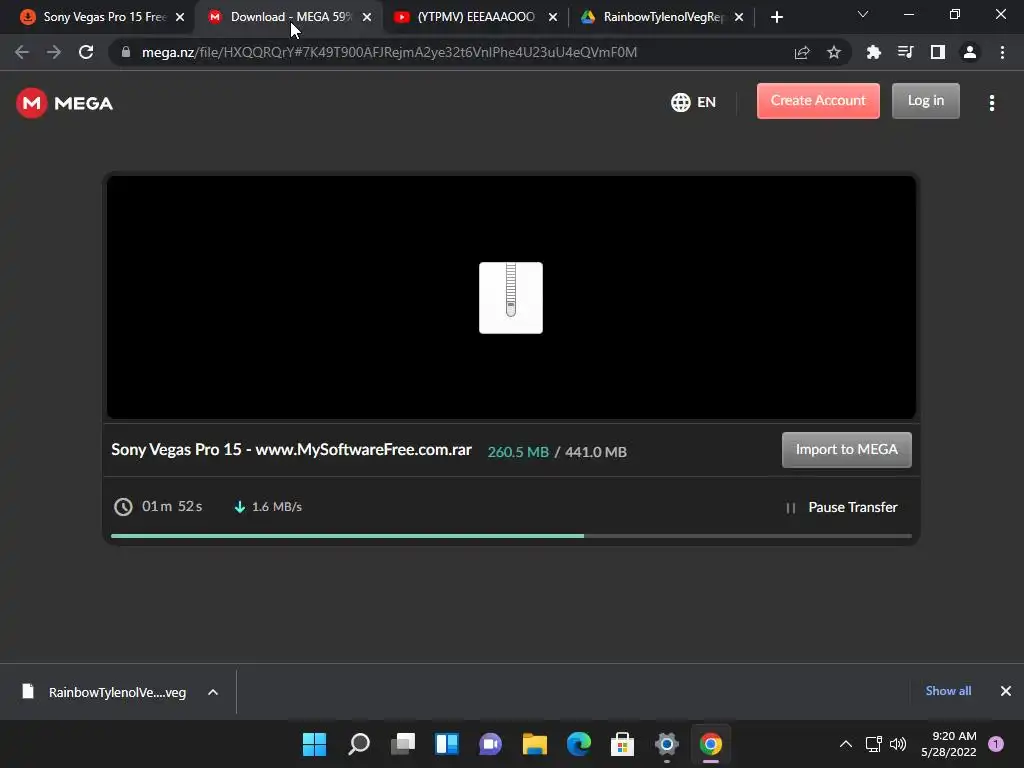This screenshot has height=768, width=1024.
Task: Launch Microsoft Edge from the taskbar
Action: point(578,744)
